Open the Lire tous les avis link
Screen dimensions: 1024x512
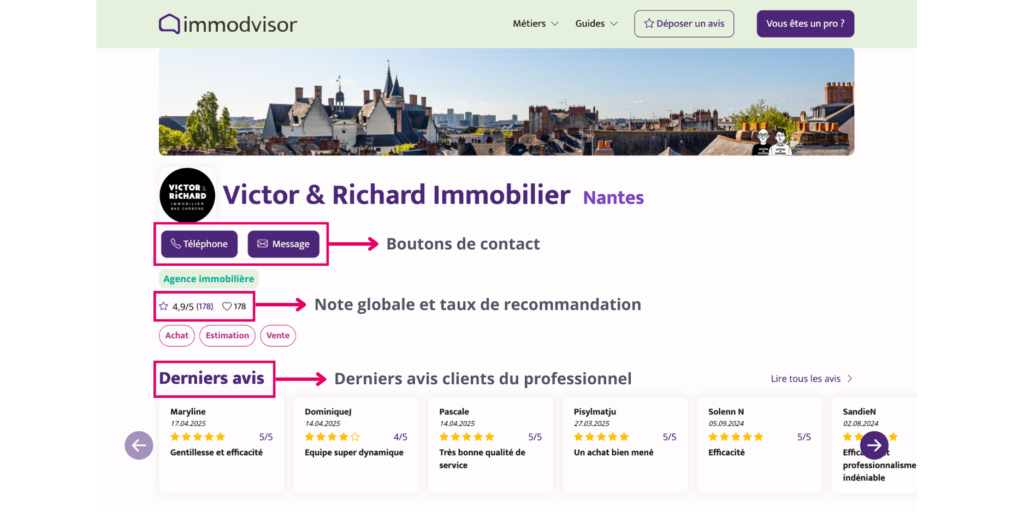(x=812, y=379)
